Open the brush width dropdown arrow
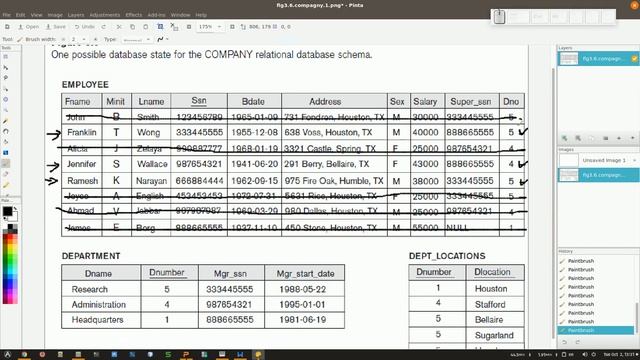Screen dimensions: 640x360 (84, 39)
